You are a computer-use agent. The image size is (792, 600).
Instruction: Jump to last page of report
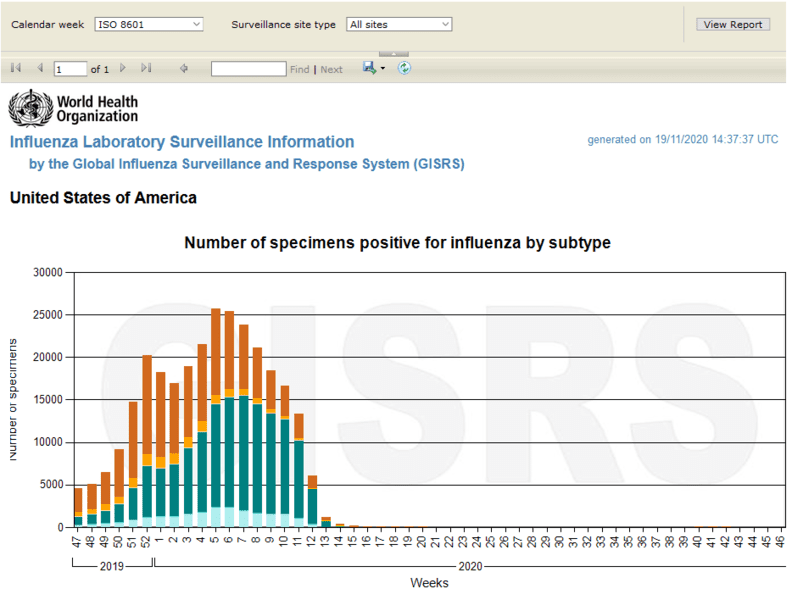coord(146,68)
